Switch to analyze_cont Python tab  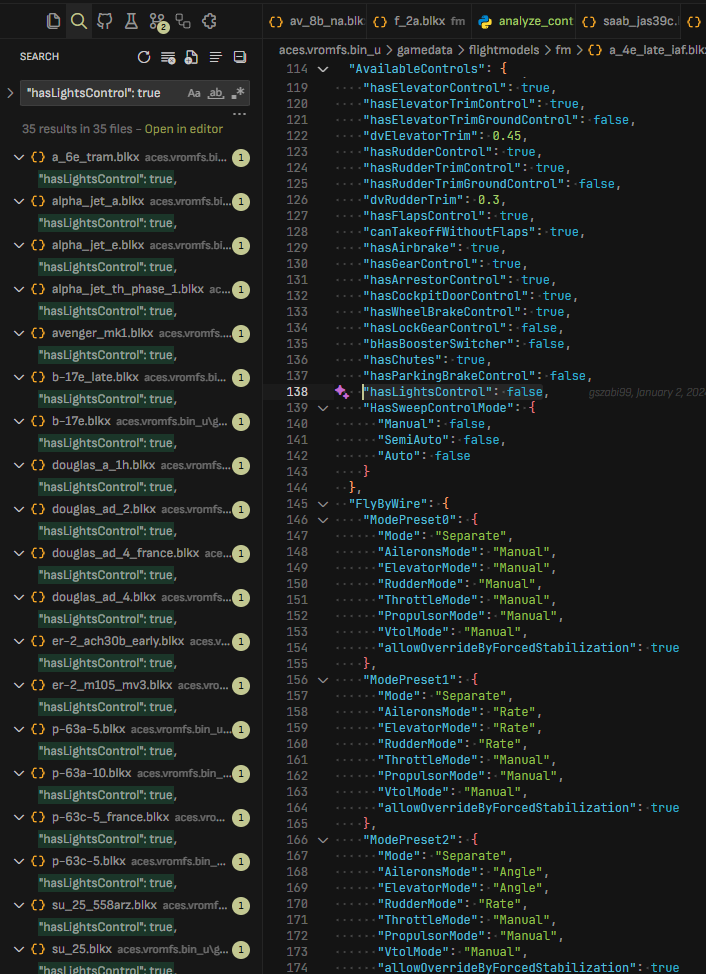click(x=524, y=21)
